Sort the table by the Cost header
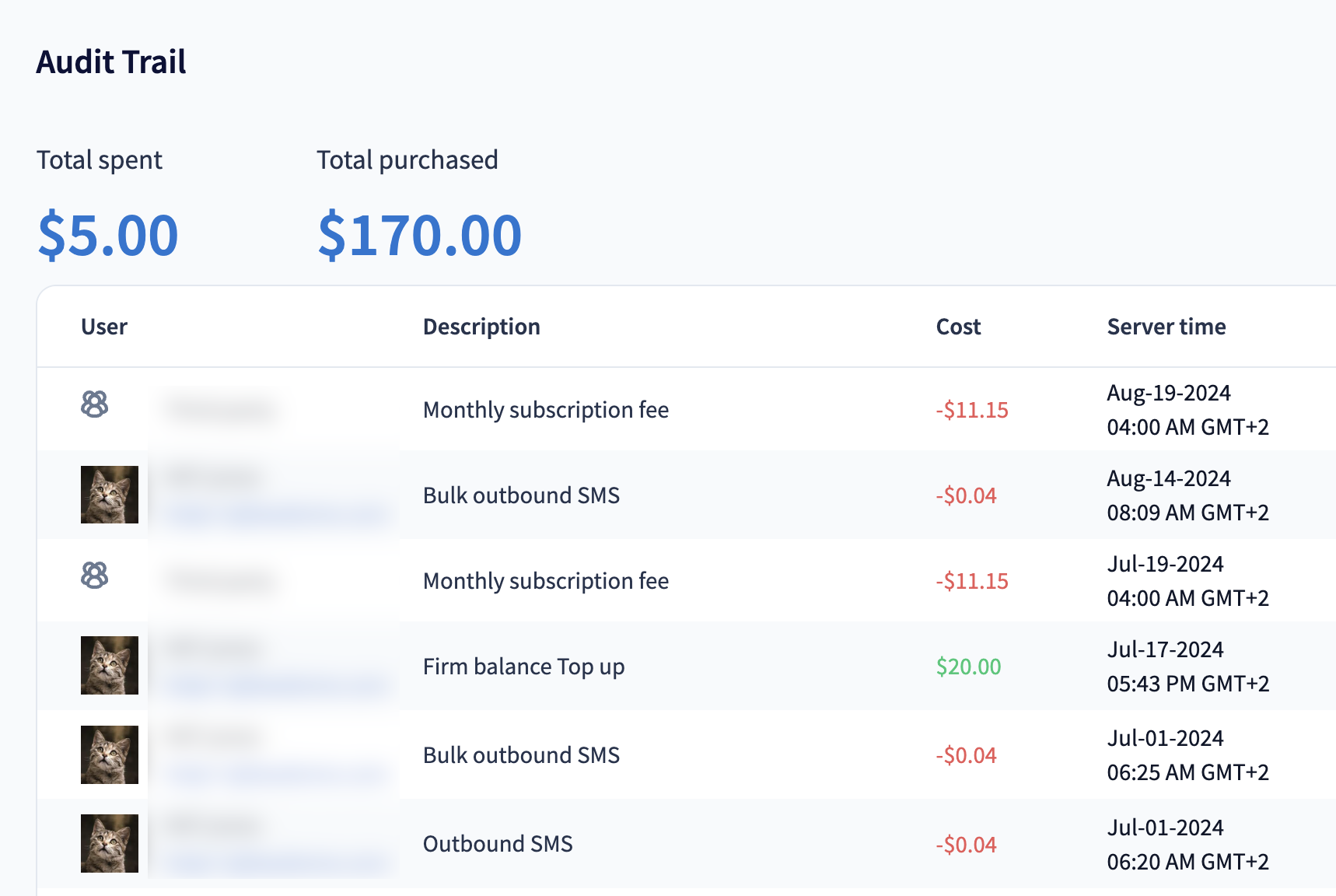This screenshot has height=896, width=1336. [958, 327]
